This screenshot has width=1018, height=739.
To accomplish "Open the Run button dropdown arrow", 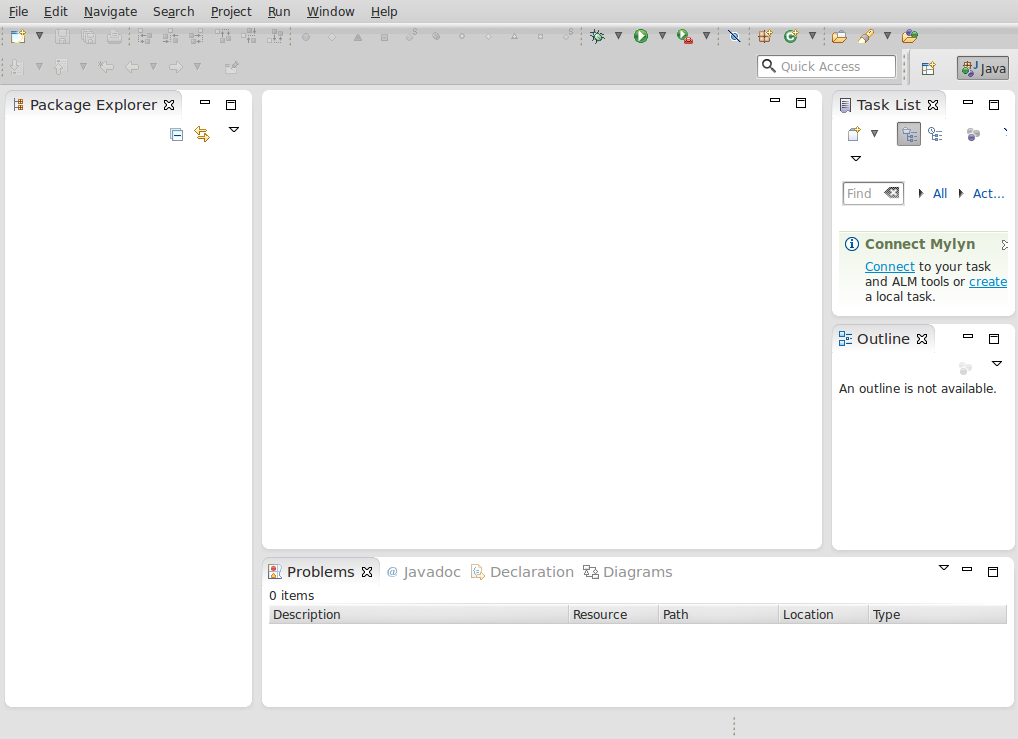I will [x=662, y=35].
